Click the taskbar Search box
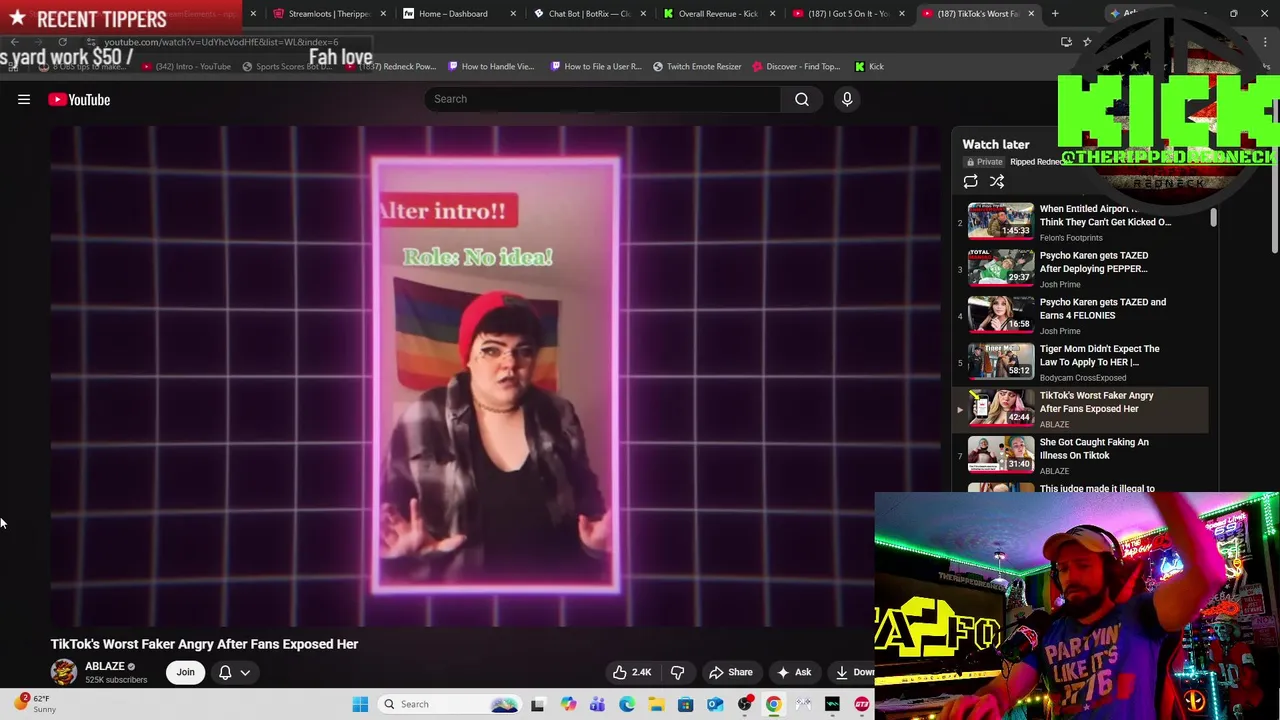Screen dimensions: 1280x720 [450, 705]
